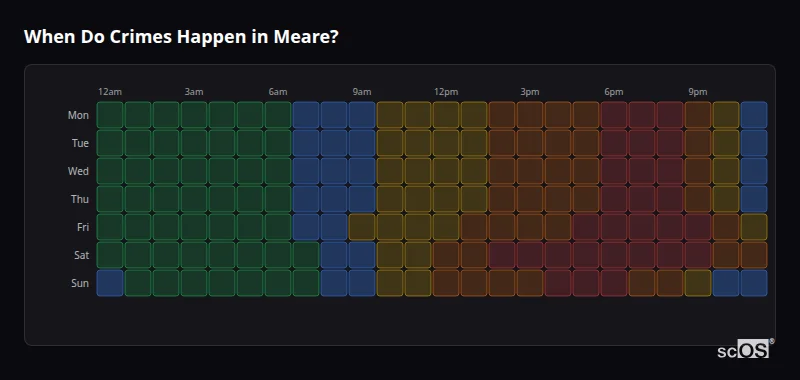Viewport: 800px width, 380px height.
Task: Click the Monday 11pm blue cell
Action: click(x=754, y=115)
